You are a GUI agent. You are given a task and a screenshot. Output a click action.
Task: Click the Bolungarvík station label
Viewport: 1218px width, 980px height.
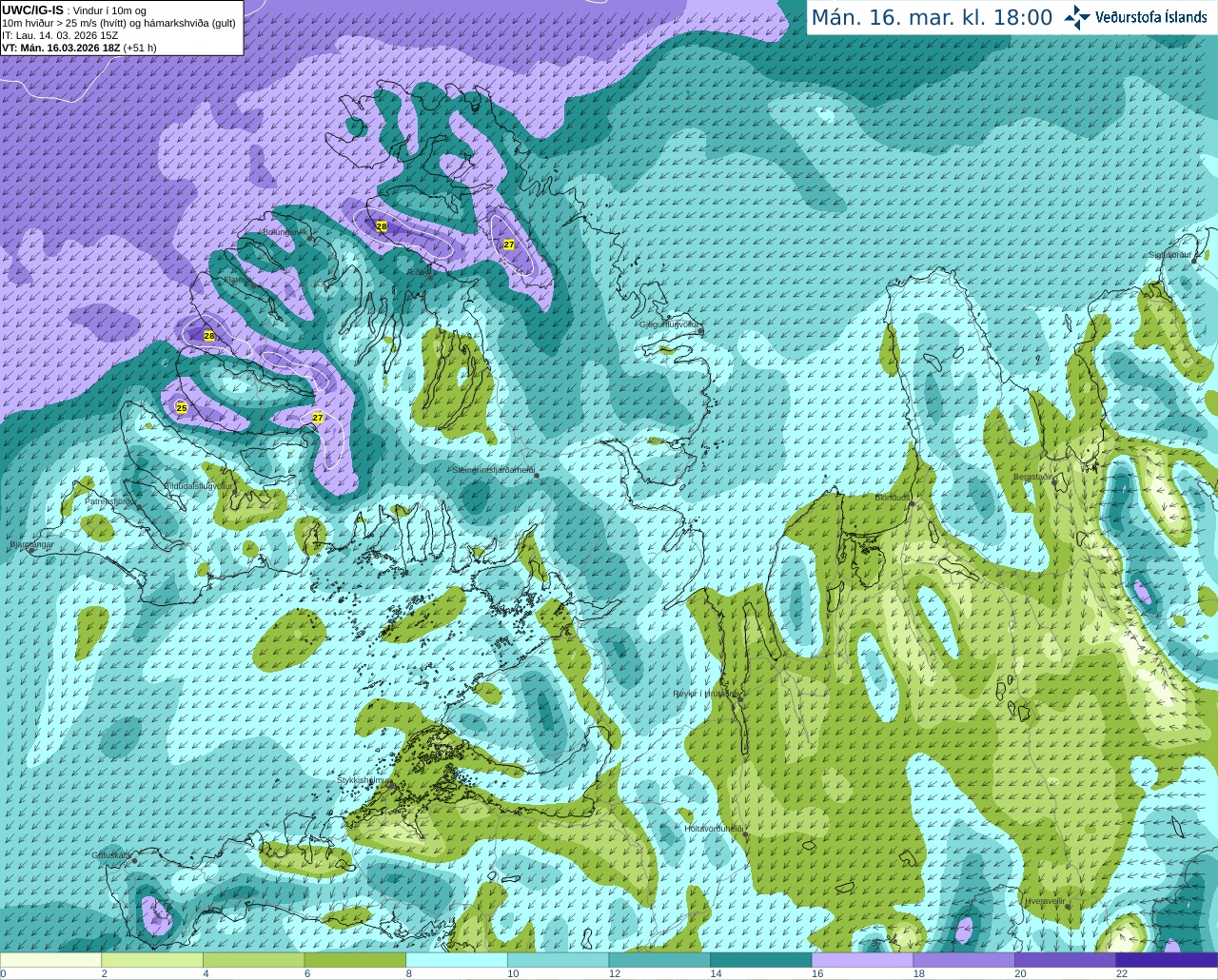285,232
